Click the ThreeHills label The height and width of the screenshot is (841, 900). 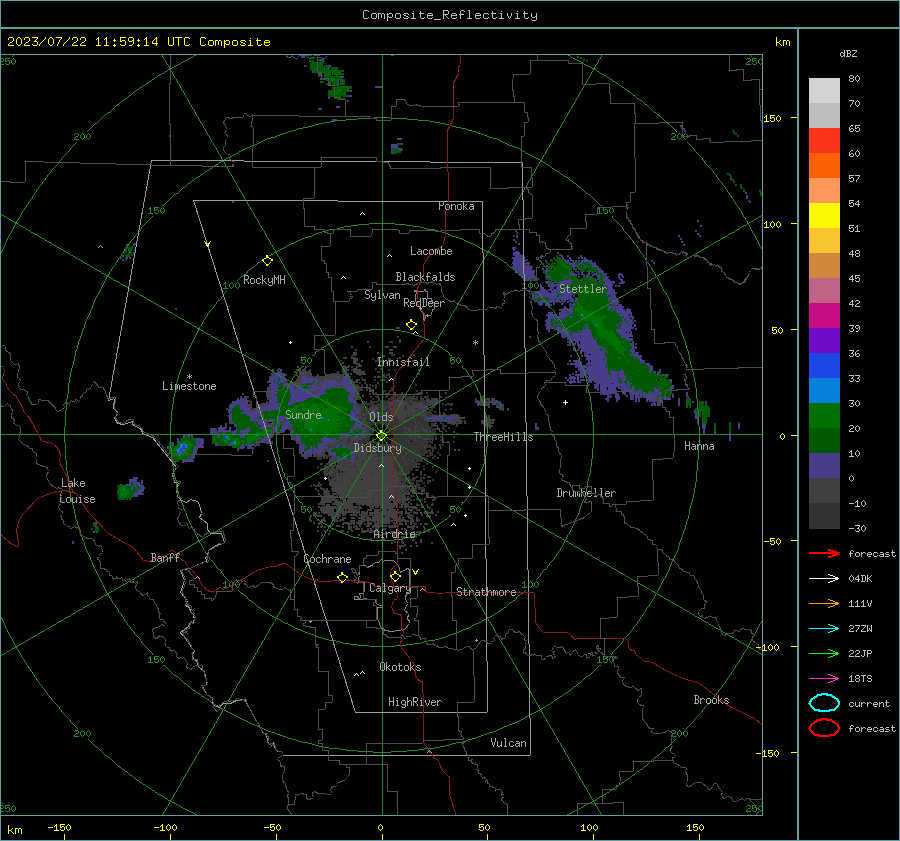coord(503,437)
